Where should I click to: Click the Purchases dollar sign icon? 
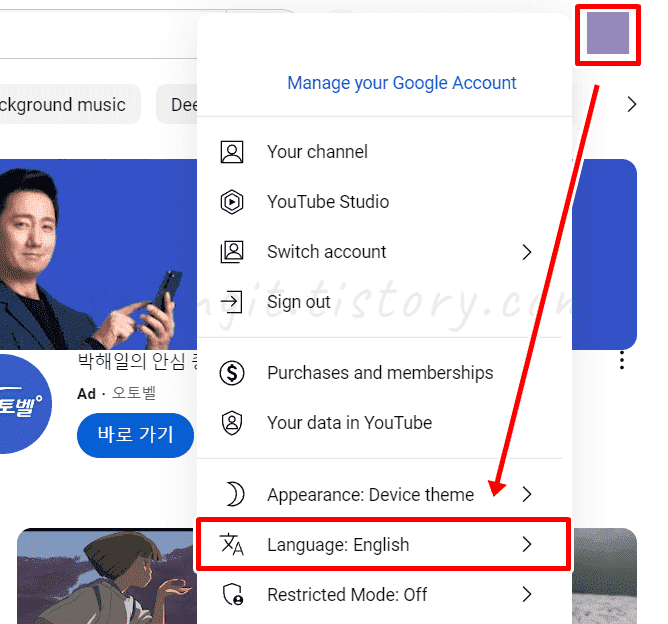coord(232,373)
